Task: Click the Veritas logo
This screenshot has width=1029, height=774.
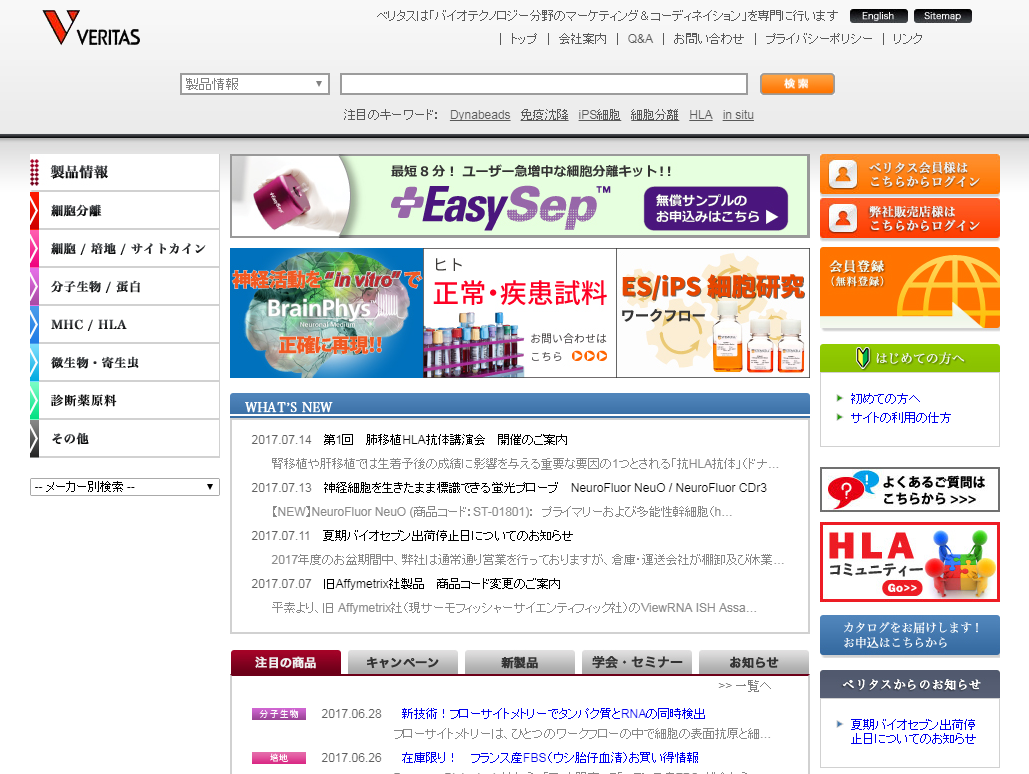Action: pyautogui.click(x=91, y=28)
